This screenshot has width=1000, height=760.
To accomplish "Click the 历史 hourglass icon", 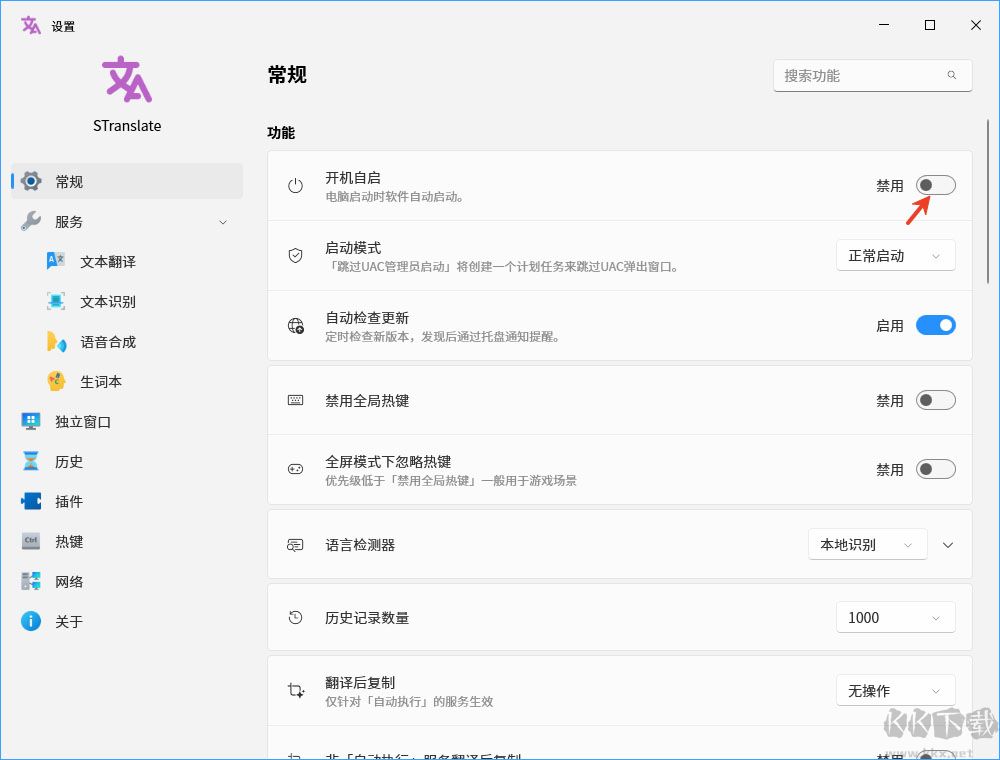I will pyautogui.click(x=31, y=461).
